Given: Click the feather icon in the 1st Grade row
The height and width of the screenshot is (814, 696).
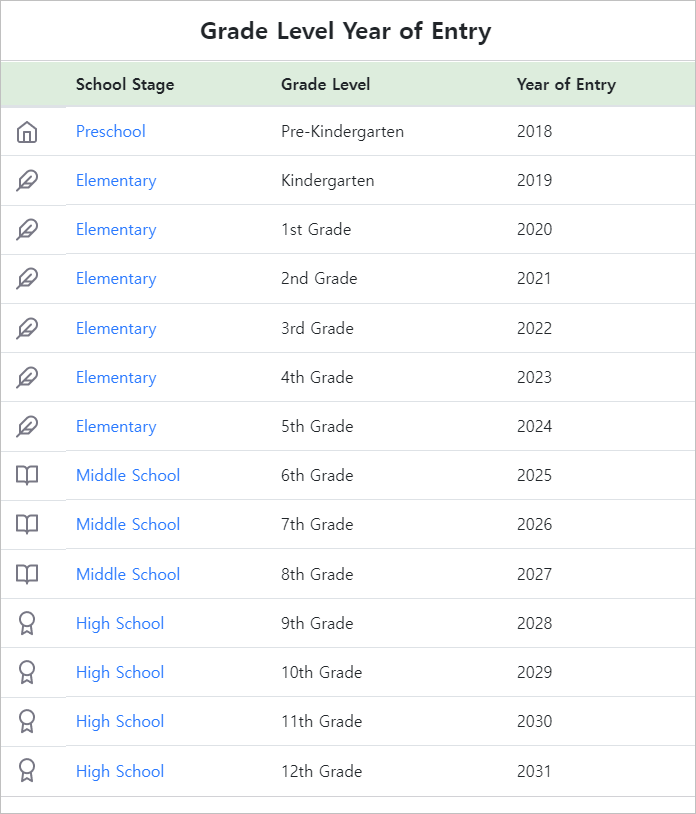Looking at the screenshot, I should [27, 230].
